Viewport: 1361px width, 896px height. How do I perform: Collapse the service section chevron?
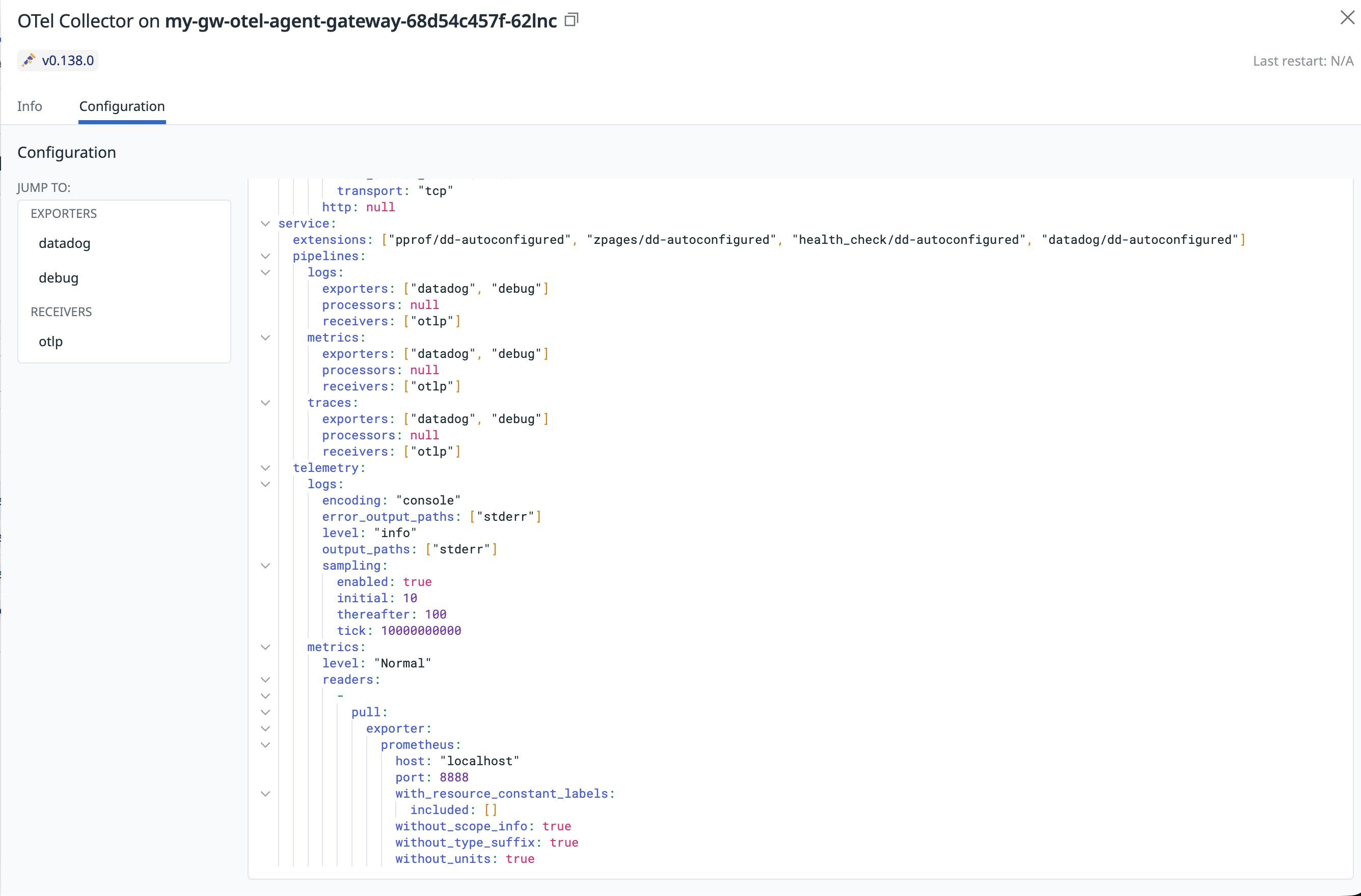(265, 223)
